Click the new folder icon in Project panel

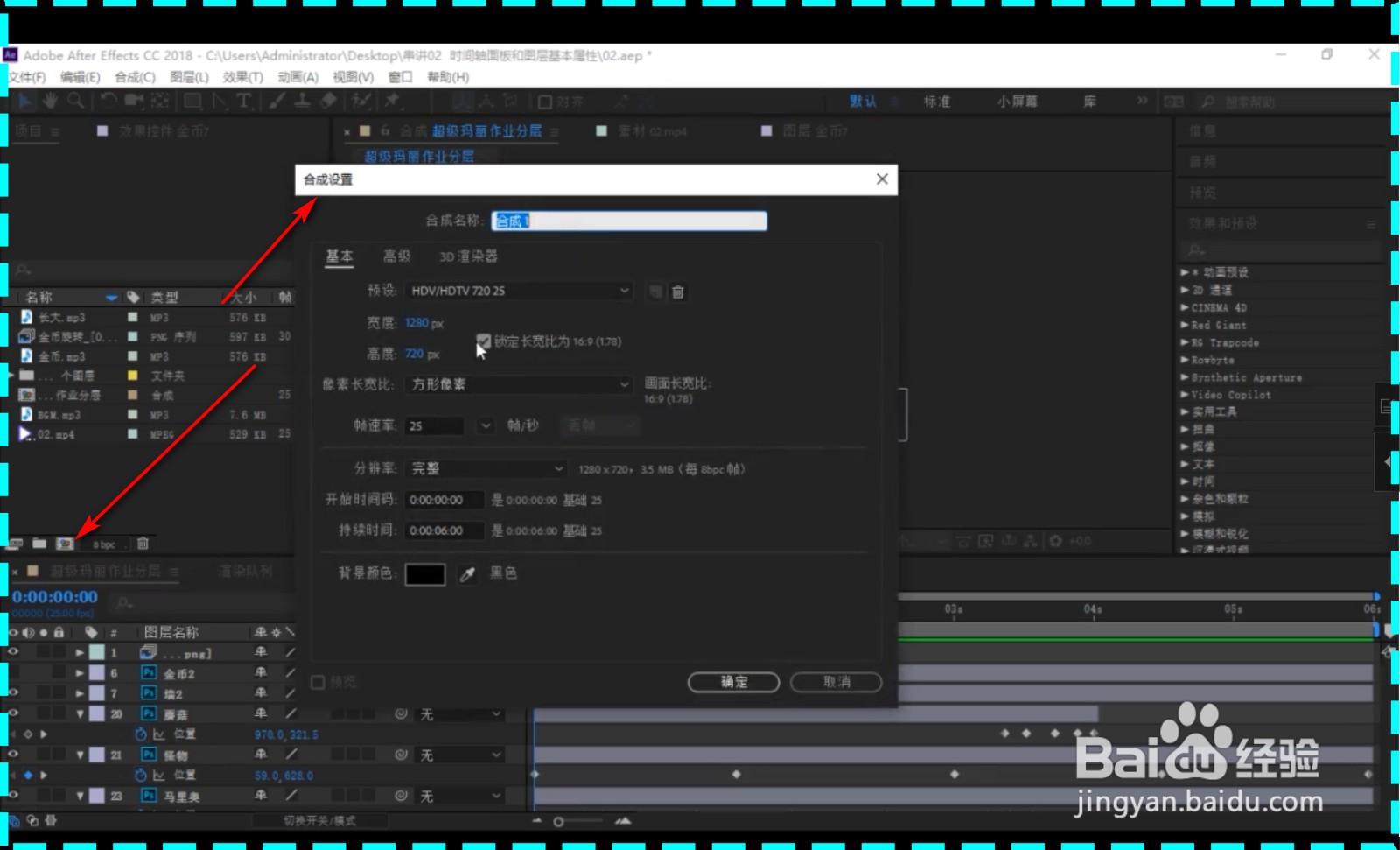point(39,544)
